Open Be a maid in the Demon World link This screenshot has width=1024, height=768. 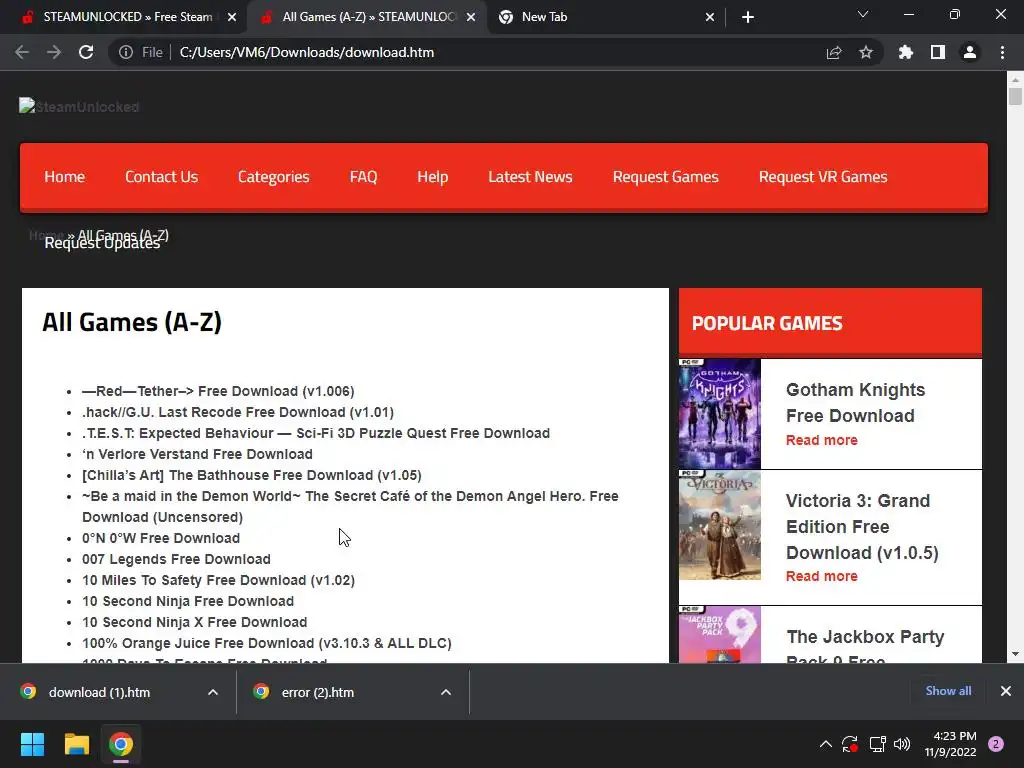350,506
